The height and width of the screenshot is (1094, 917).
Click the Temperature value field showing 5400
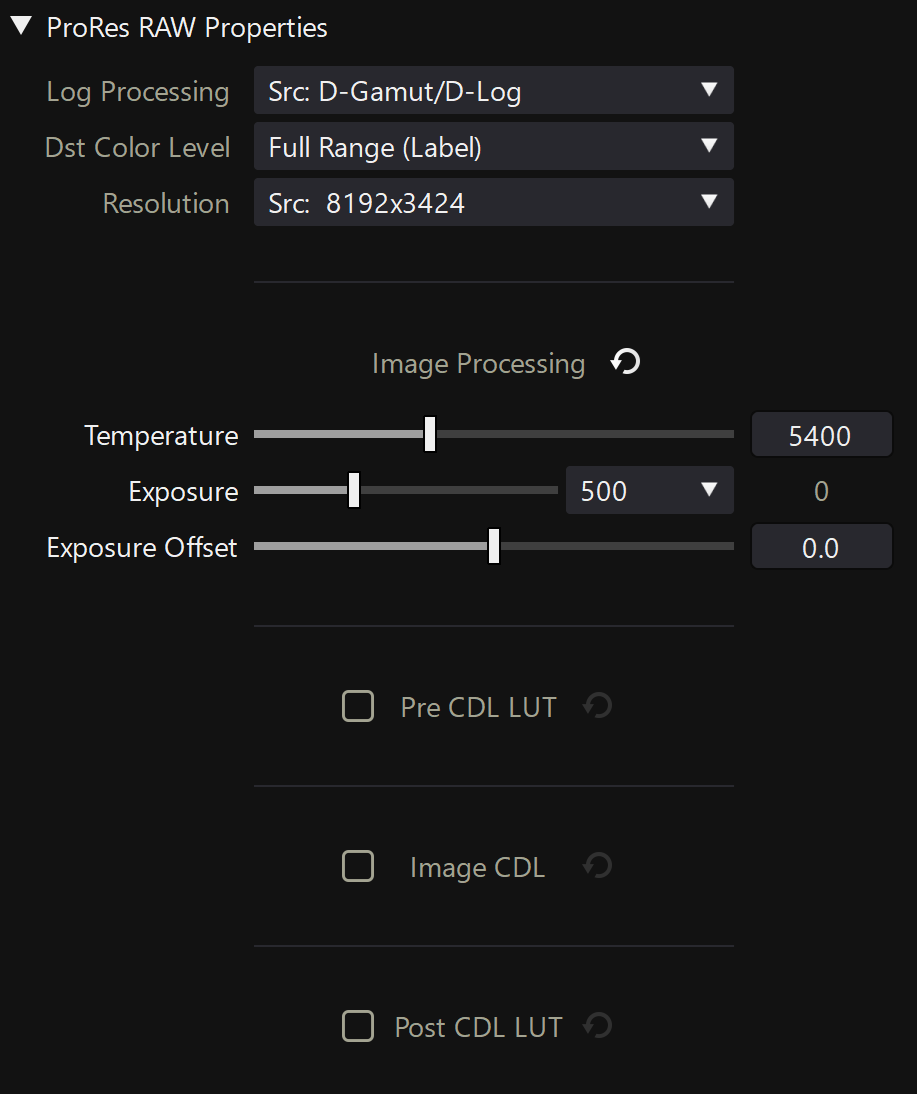(821, 435)
